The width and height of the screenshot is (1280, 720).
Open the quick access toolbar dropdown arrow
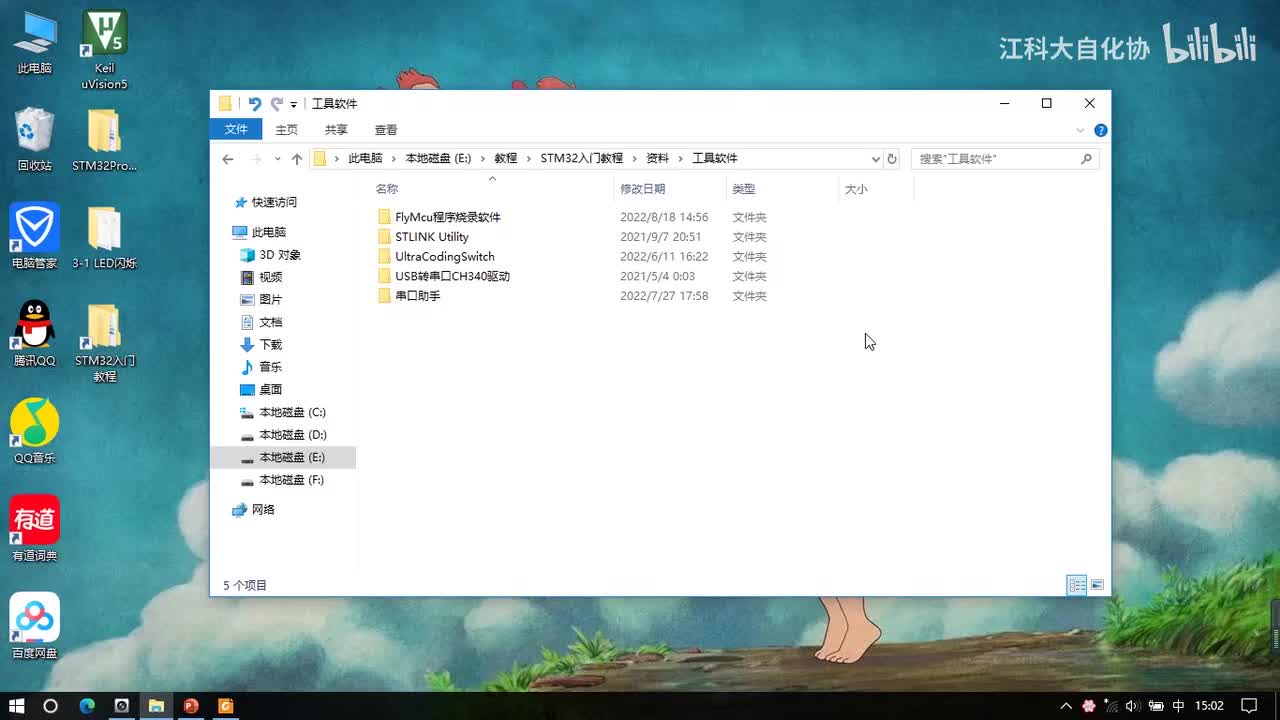tap(294, 104)
